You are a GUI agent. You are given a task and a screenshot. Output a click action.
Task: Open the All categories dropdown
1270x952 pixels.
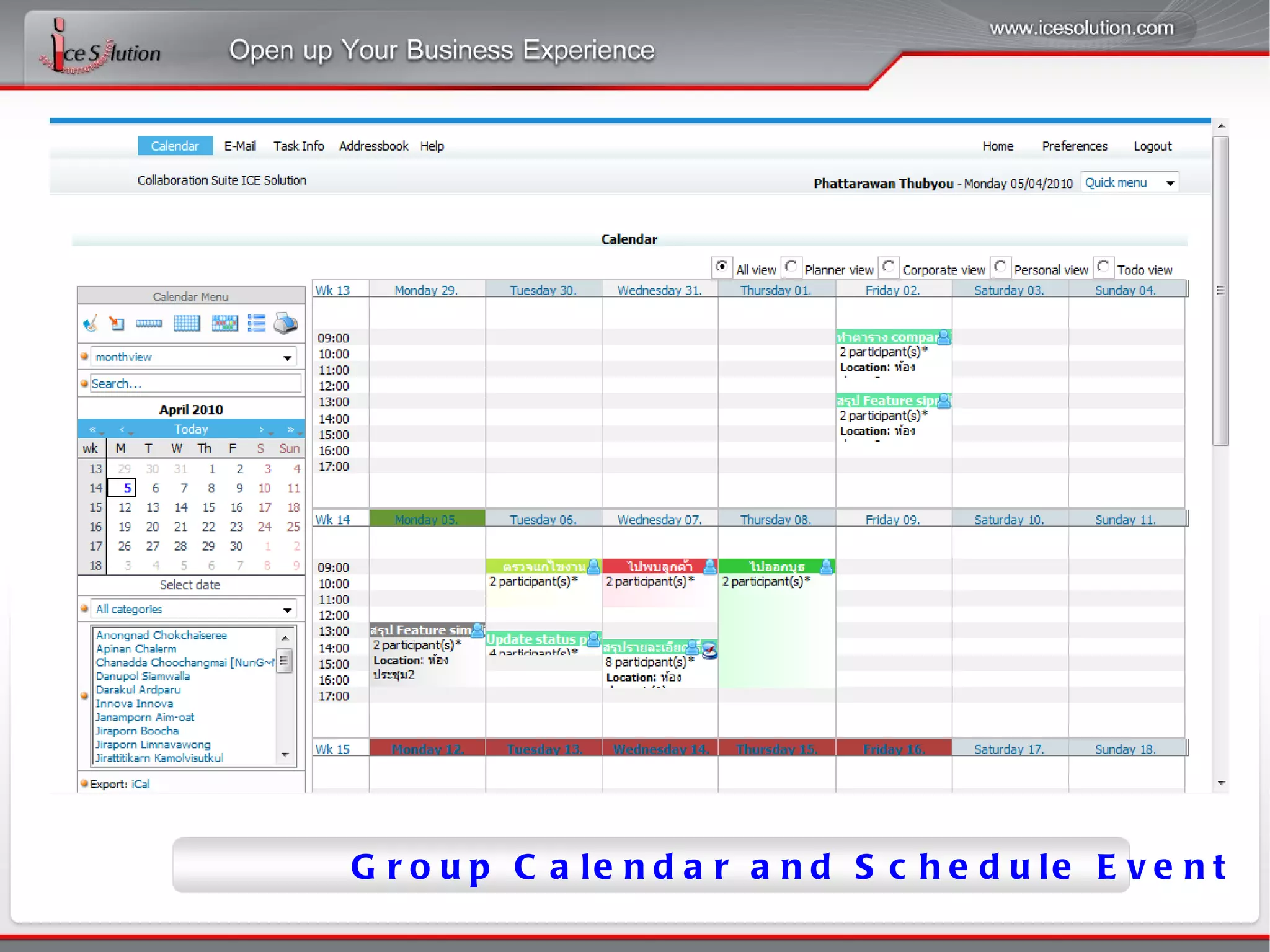[x=193, y=610]
